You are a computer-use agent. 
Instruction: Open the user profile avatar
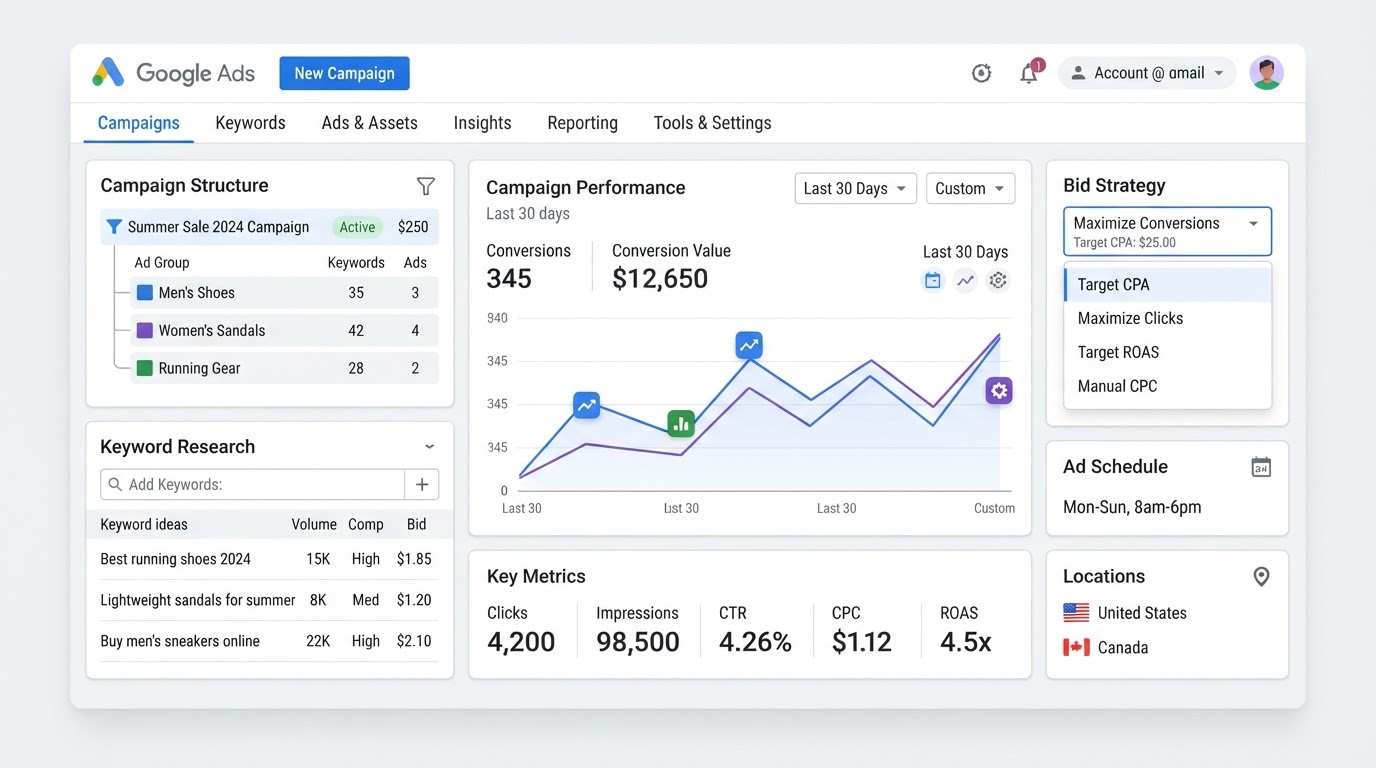[x=1267, y=73]
